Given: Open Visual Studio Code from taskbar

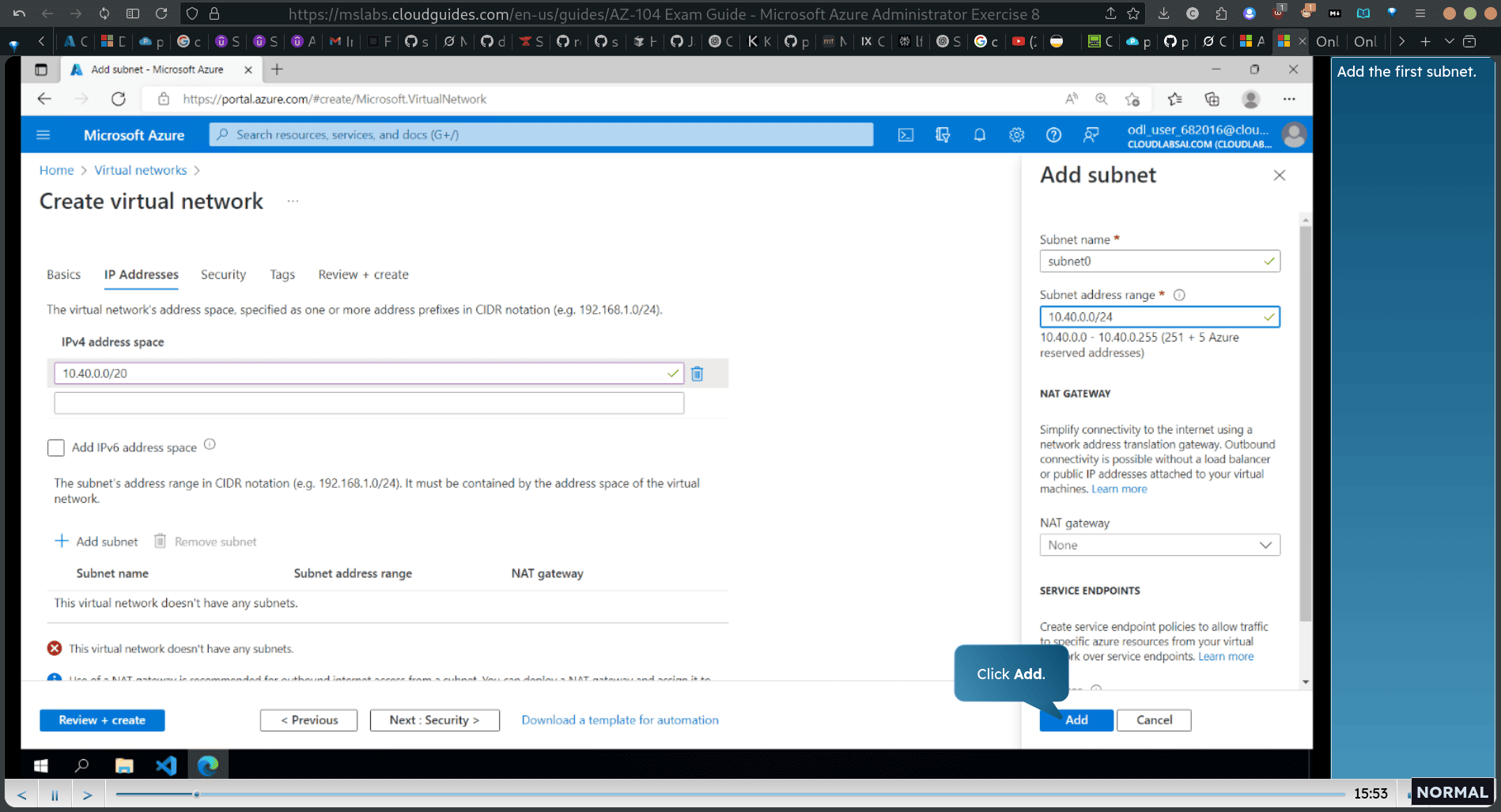Looking at the screenshot, I should click(x=166, y=765).
